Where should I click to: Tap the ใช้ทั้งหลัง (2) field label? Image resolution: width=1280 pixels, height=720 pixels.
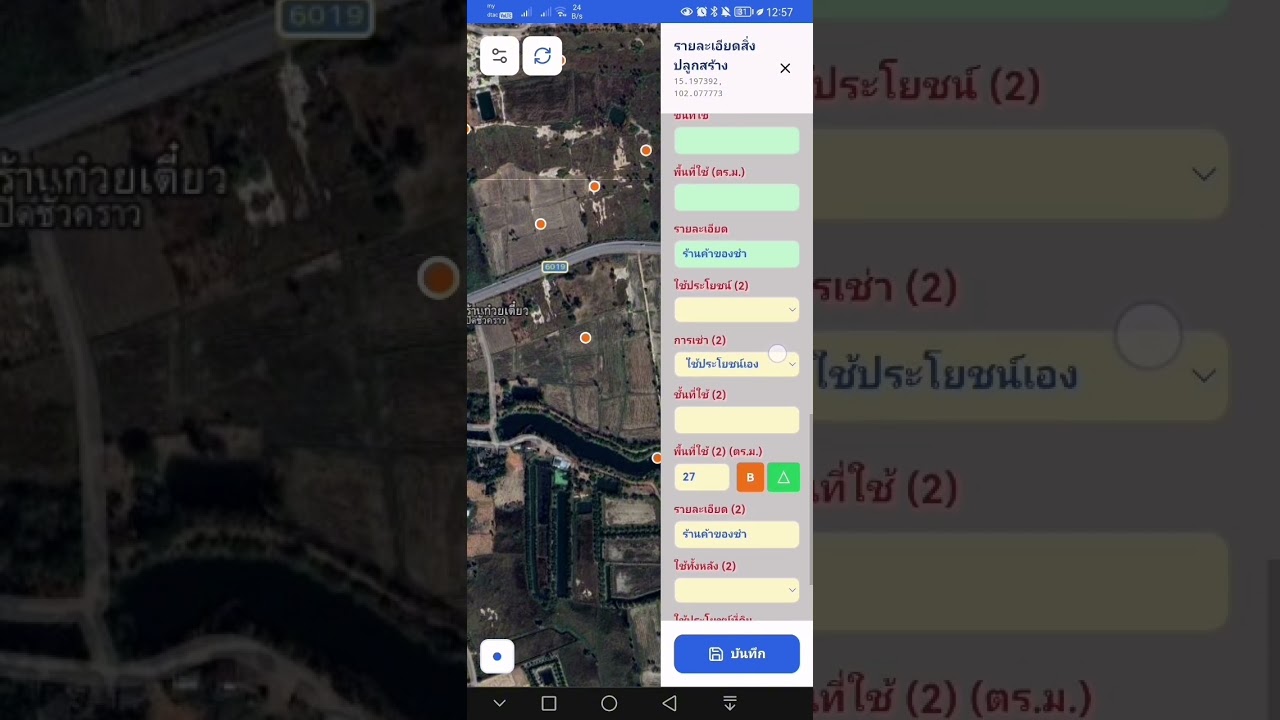pyautogui.click(x=705, y=566)
